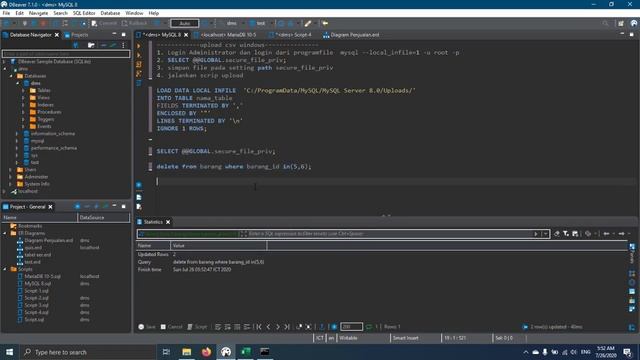This screenshot has height=360, width=640.
Task: Open the File menu
Action: click(6, 13)
